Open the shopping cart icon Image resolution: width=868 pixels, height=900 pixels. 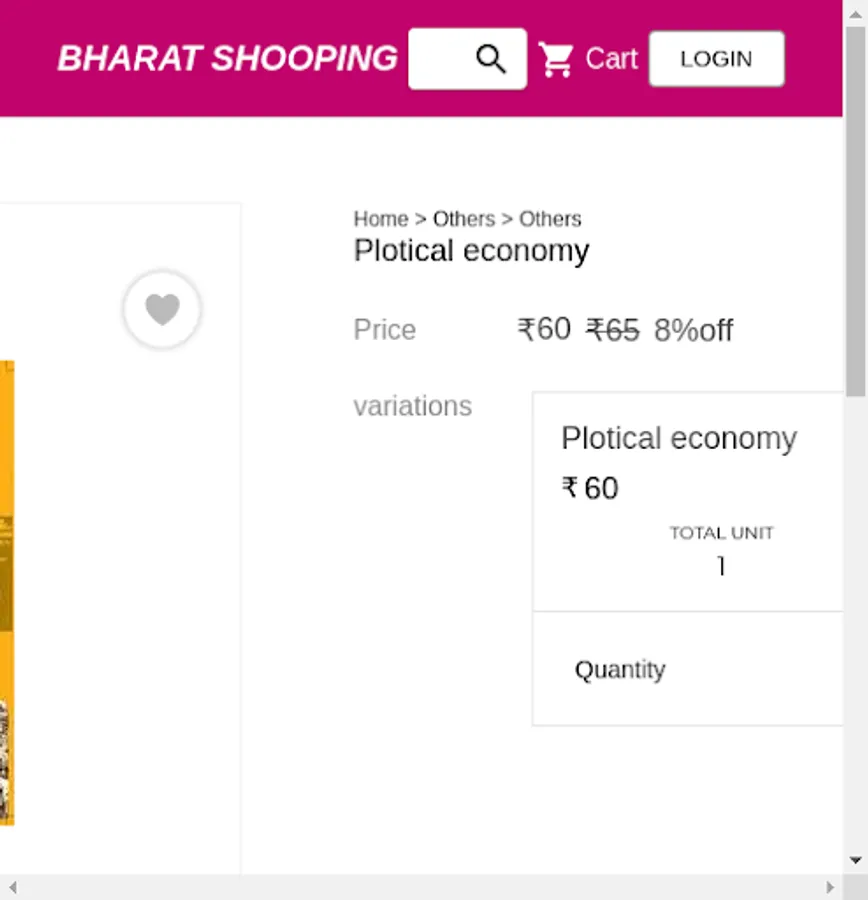556,60
